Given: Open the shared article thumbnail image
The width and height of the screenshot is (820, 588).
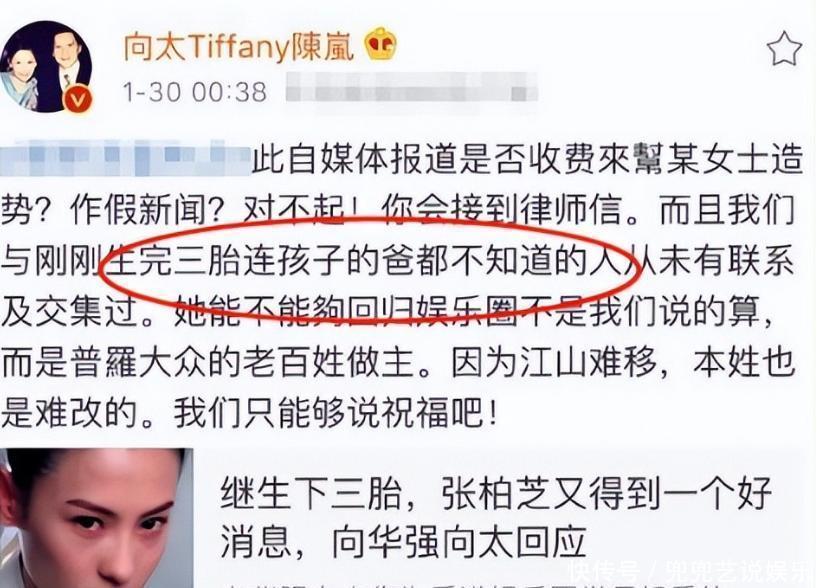Looking at the screenshot, I should pyautogui.click(x=96, y=518).
